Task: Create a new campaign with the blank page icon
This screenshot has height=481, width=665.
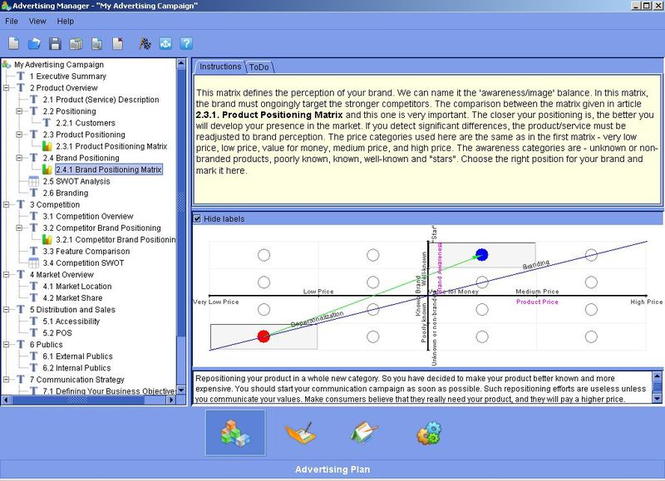Action: pos(14,43)
